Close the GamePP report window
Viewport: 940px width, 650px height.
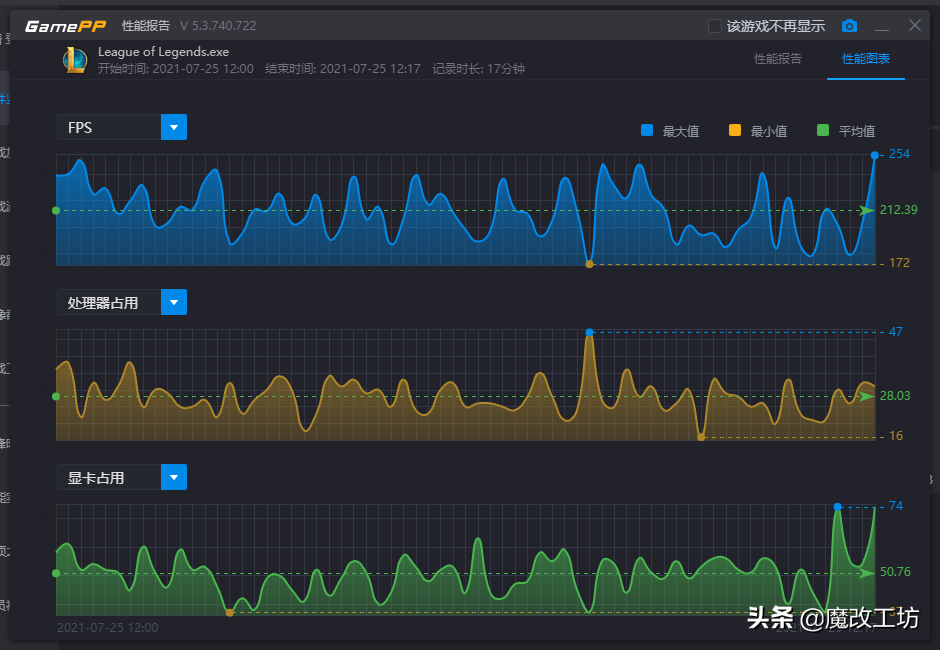tap(914, 26)
